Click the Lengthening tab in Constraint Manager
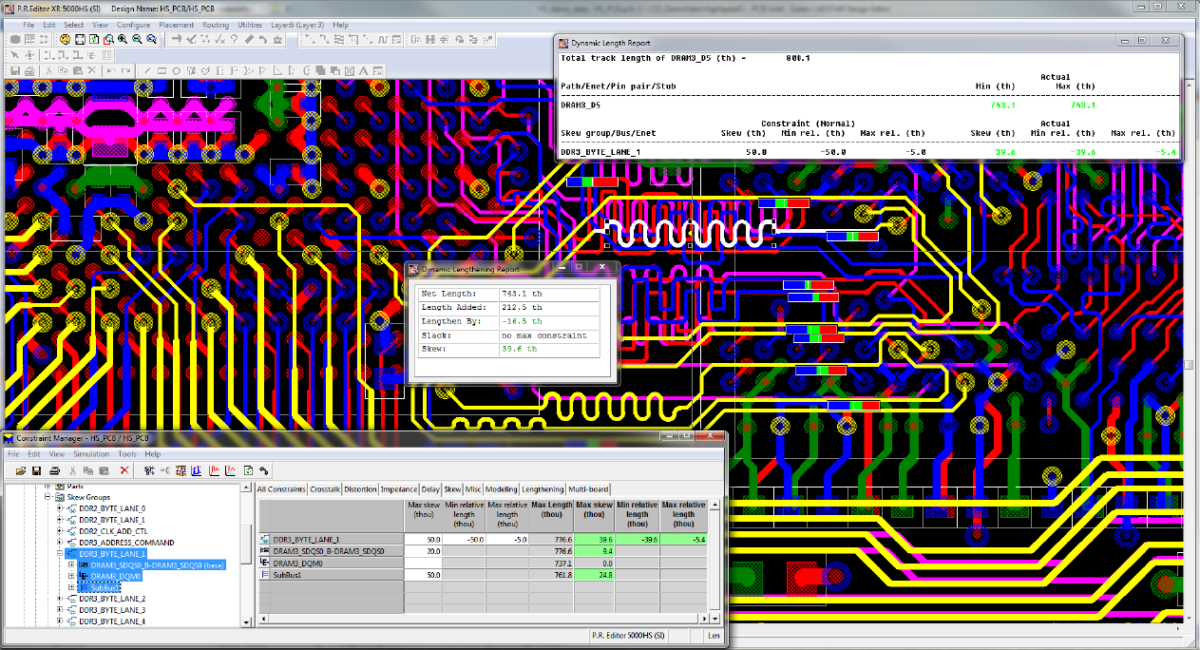The image size is (1200, 650). pyautogui.click(x=543, y=489)
